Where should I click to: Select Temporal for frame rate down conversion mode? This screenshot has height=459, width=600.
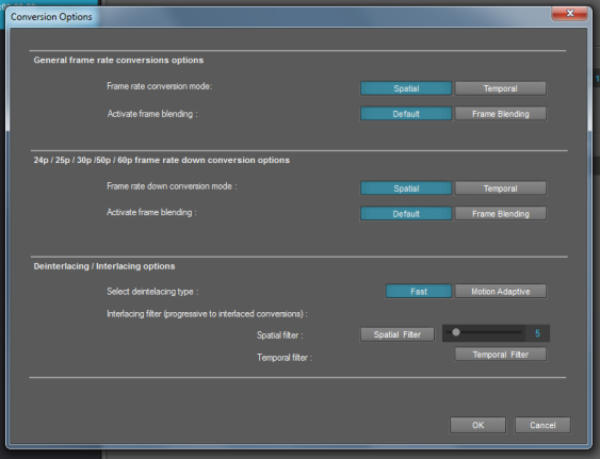click(500, 187)
